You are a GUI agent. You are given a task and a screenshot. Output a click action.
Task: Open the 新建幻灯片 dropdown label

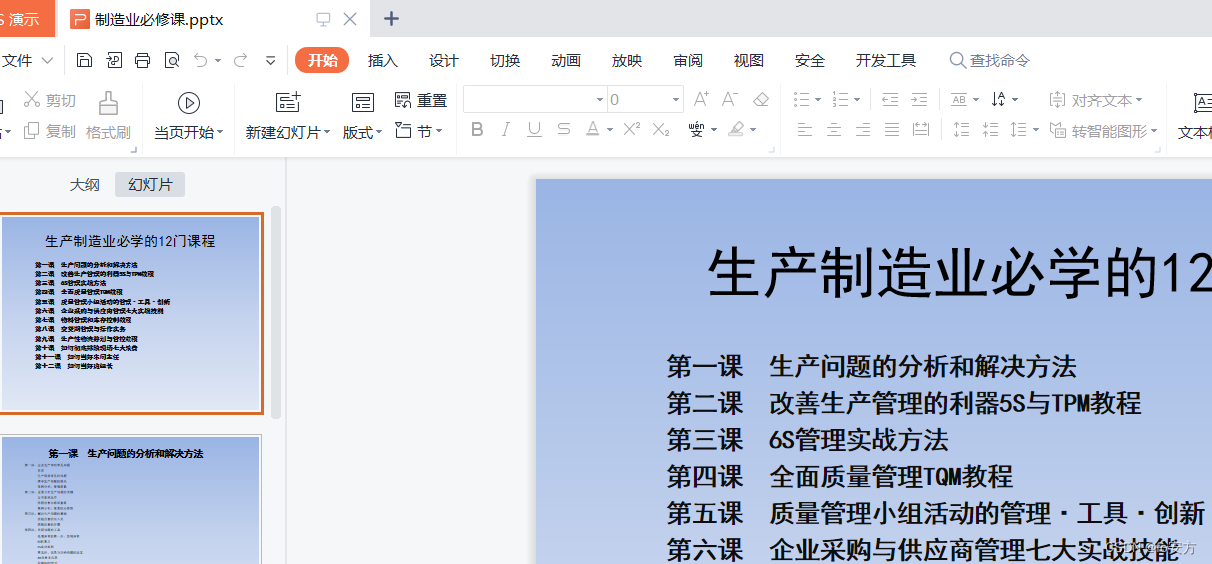(289, 132)
